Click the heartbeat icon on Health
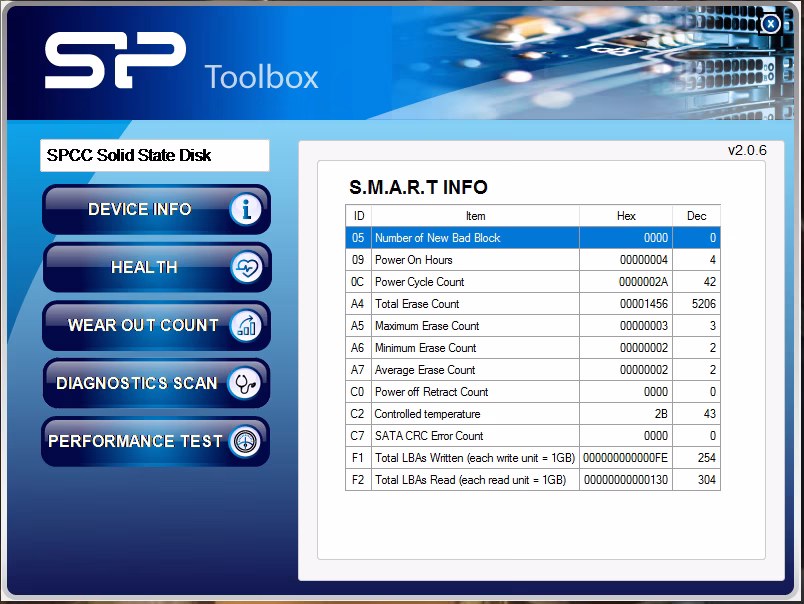 click(x=246, y=267)
